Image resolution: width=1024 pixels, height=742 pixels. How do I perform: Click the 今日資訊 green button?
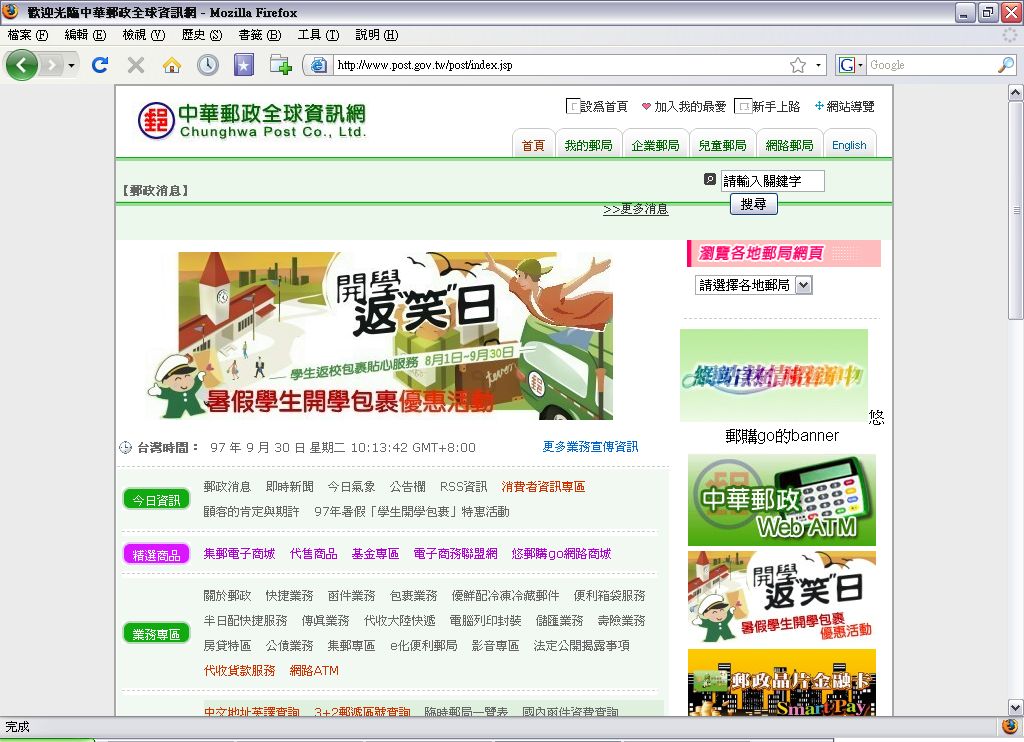click(x=156, y=500)
